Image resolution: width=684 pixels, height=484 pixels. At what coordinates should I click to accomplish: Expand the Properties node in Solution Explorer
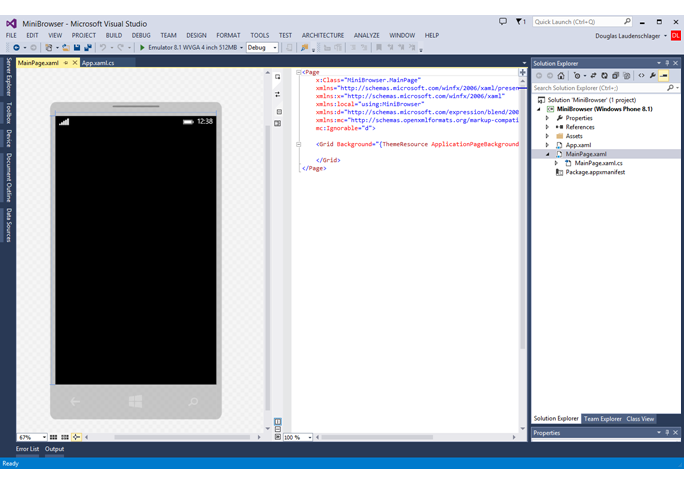pyautogui.click(x=547, y=118)
